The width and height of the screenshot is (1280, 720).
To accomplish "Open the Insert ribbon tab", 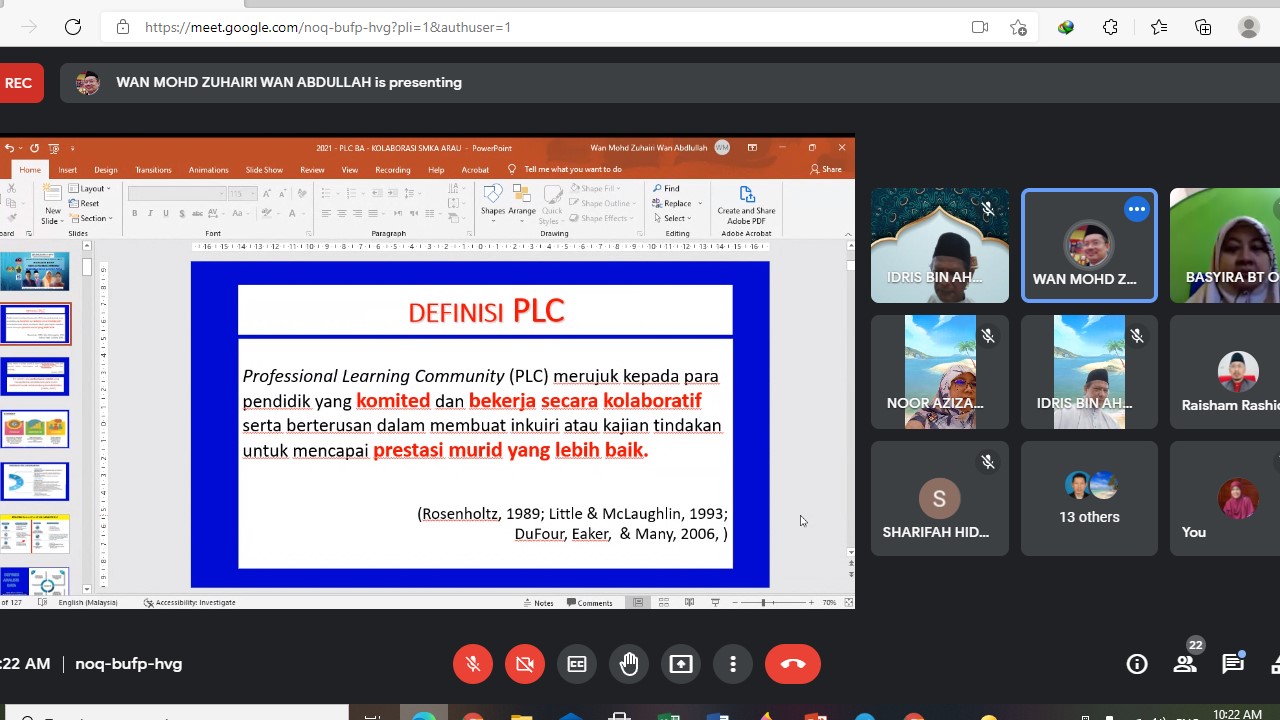I will 67,170.
